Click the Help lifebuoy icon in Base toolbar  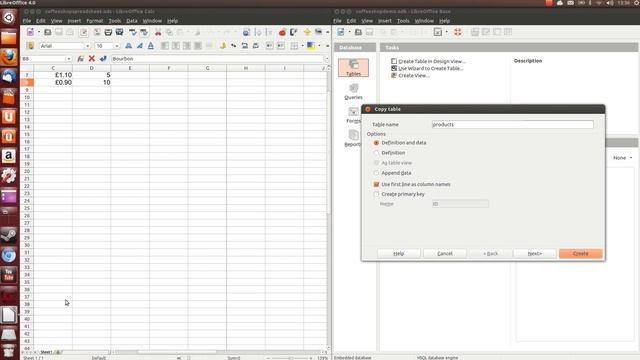(x=458, y=32)
